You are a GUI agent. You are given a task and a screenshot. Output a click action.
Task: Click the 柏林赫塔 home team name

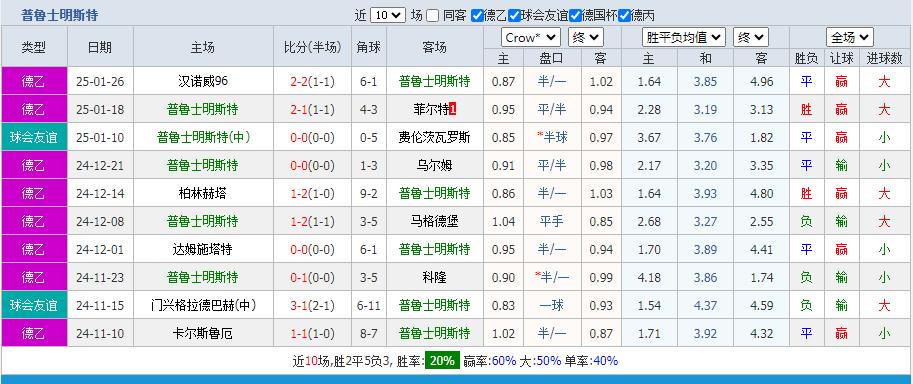pyautogui.click(x=203, y=193)
